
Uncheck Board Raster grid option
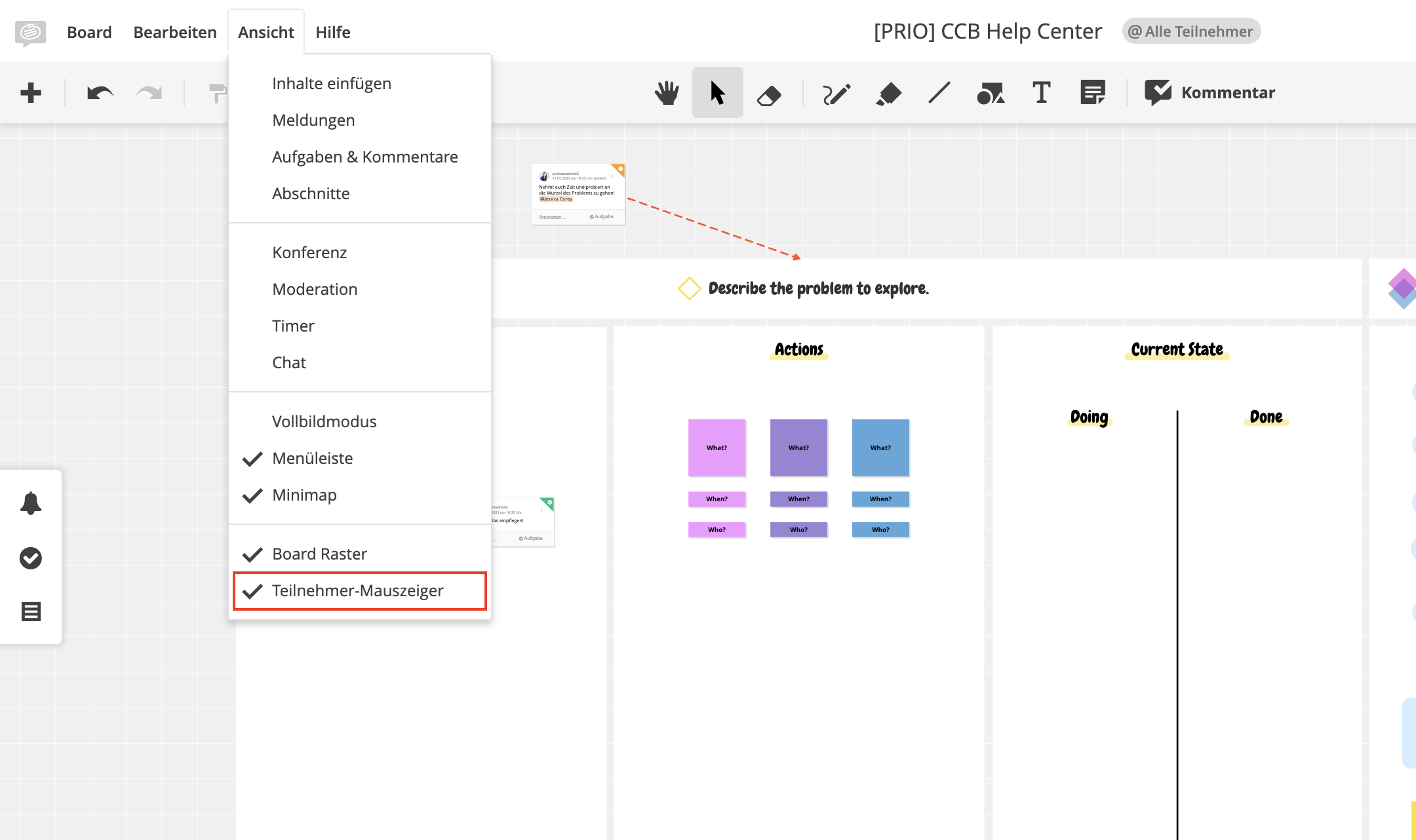click(319, 554)
